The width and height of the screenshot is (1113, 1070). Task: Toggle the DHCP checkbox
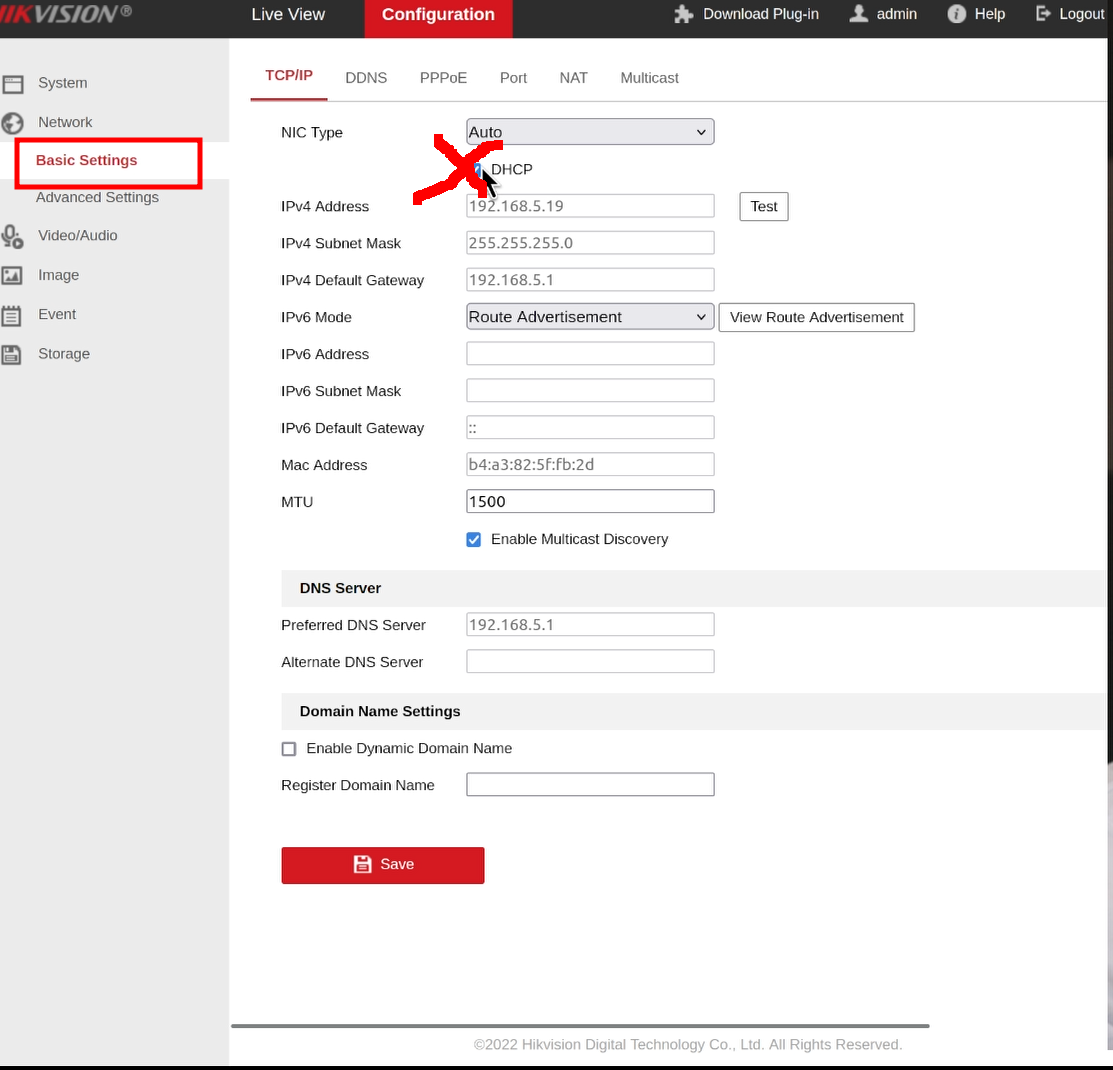(476, 170)
